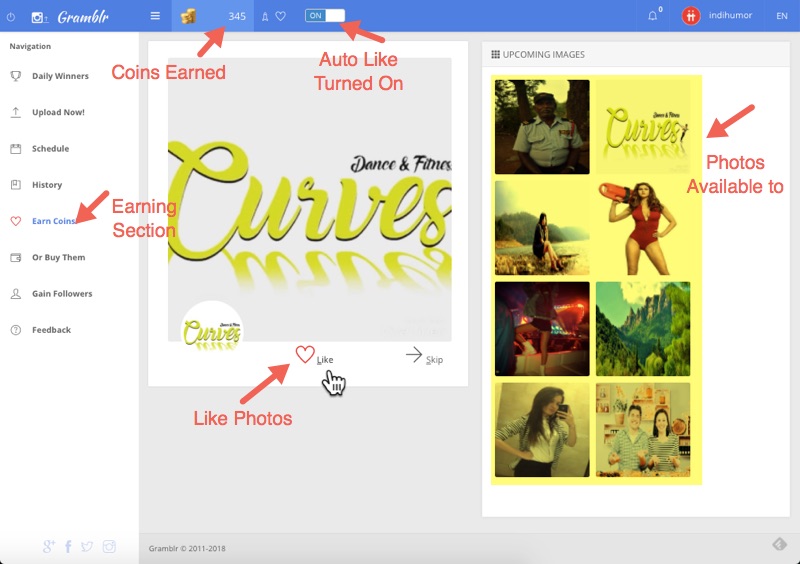The image size is (800, 564).
Task: Click the Upcoming Images grid icon
Action: (495, 54)
